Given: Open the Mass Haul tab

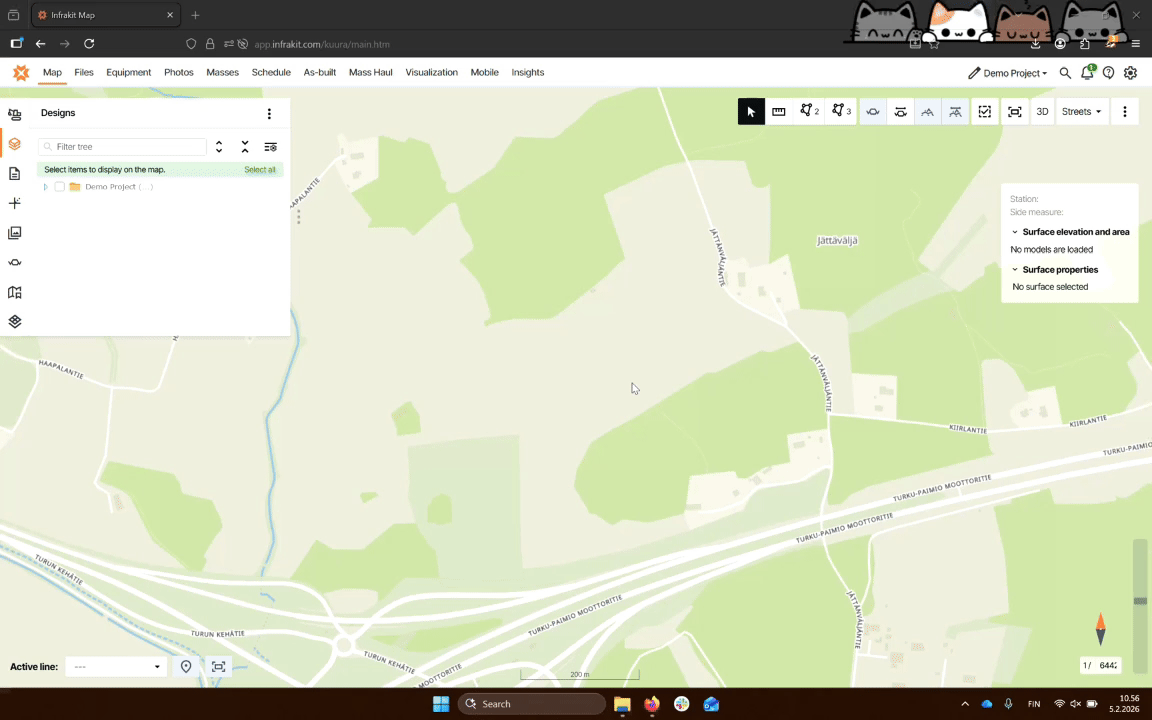Looking at the screenshot, I should [x=370, y=73].
